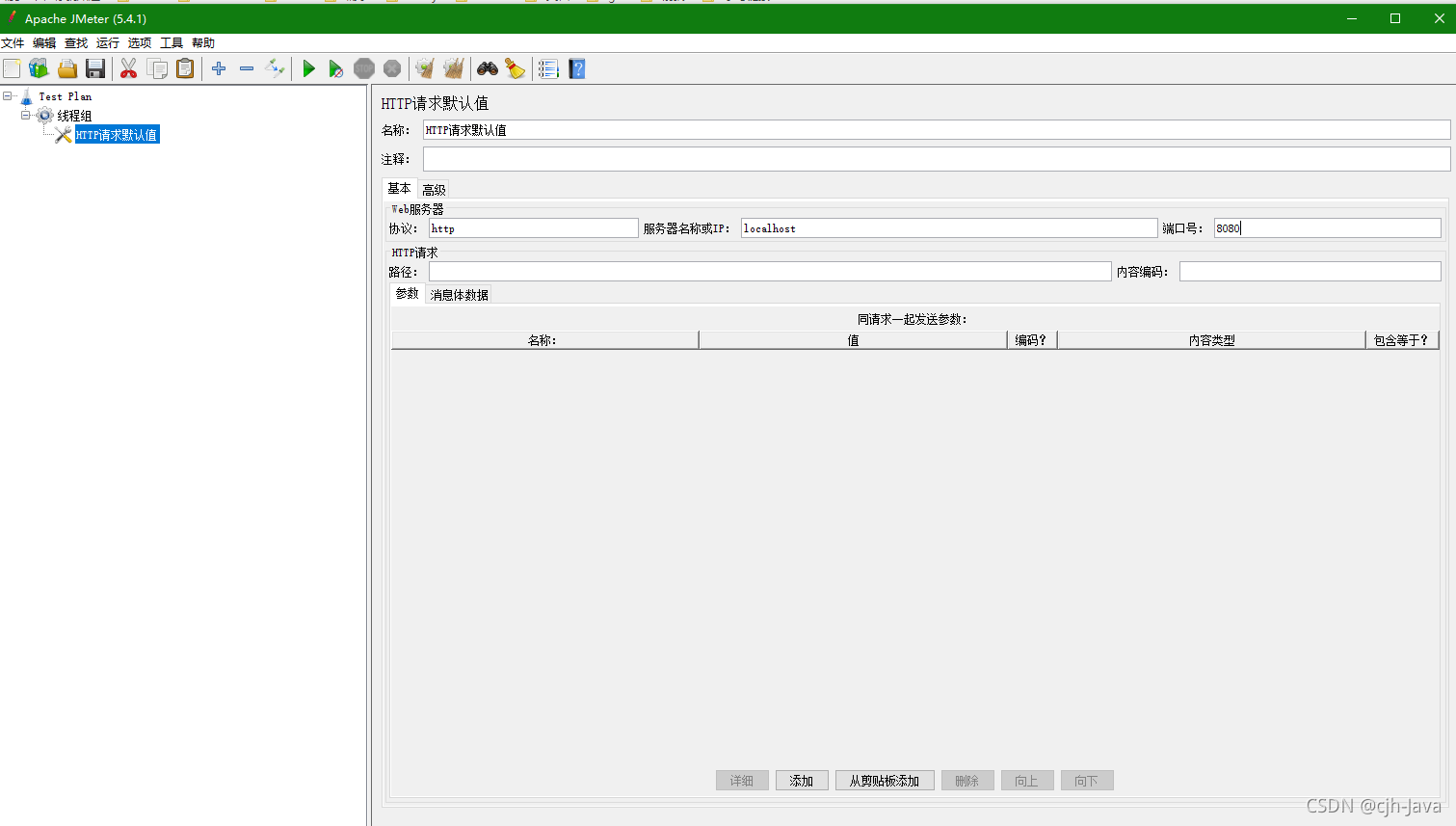Open the 查找 menu
Screen dimensions: 1456x826
(76, 43)
